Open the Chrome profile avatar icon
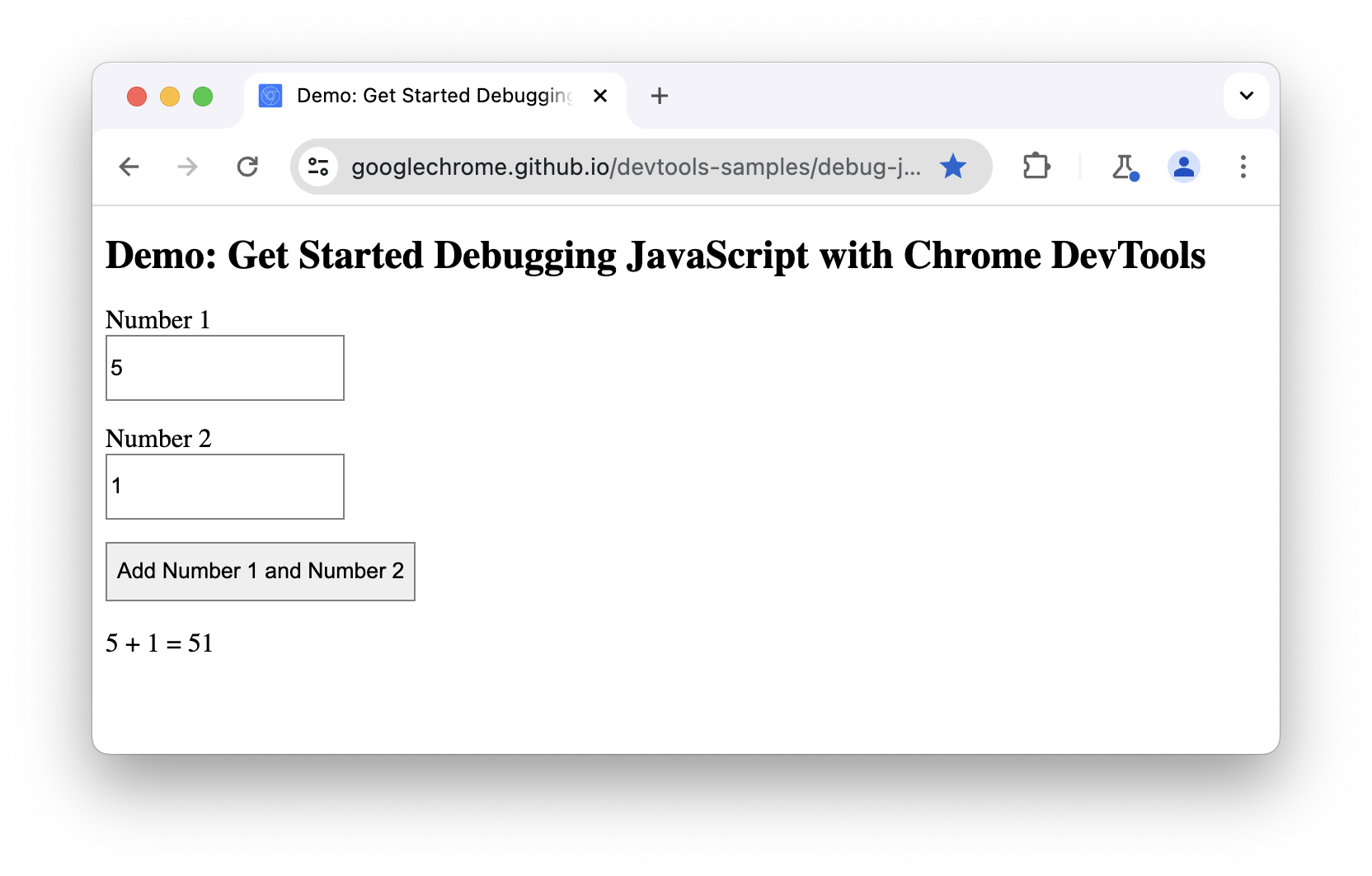The height and width of the screenshot is (876, 1372). pyautogui.click(x=1184, y=167)
